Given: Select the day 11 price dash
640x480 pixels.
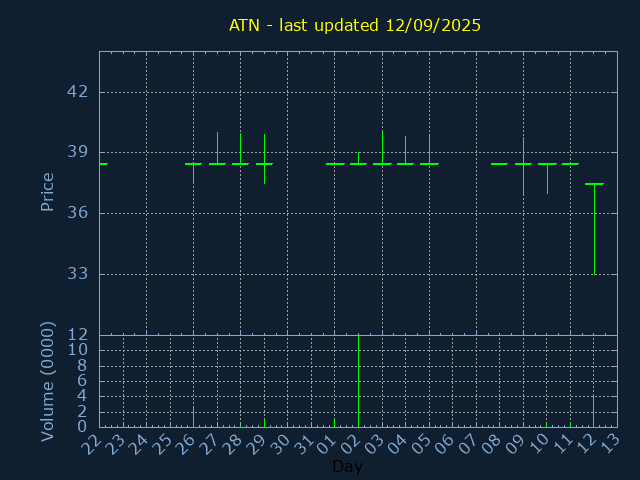Looking at the screenshot, I should click(570, 164).
